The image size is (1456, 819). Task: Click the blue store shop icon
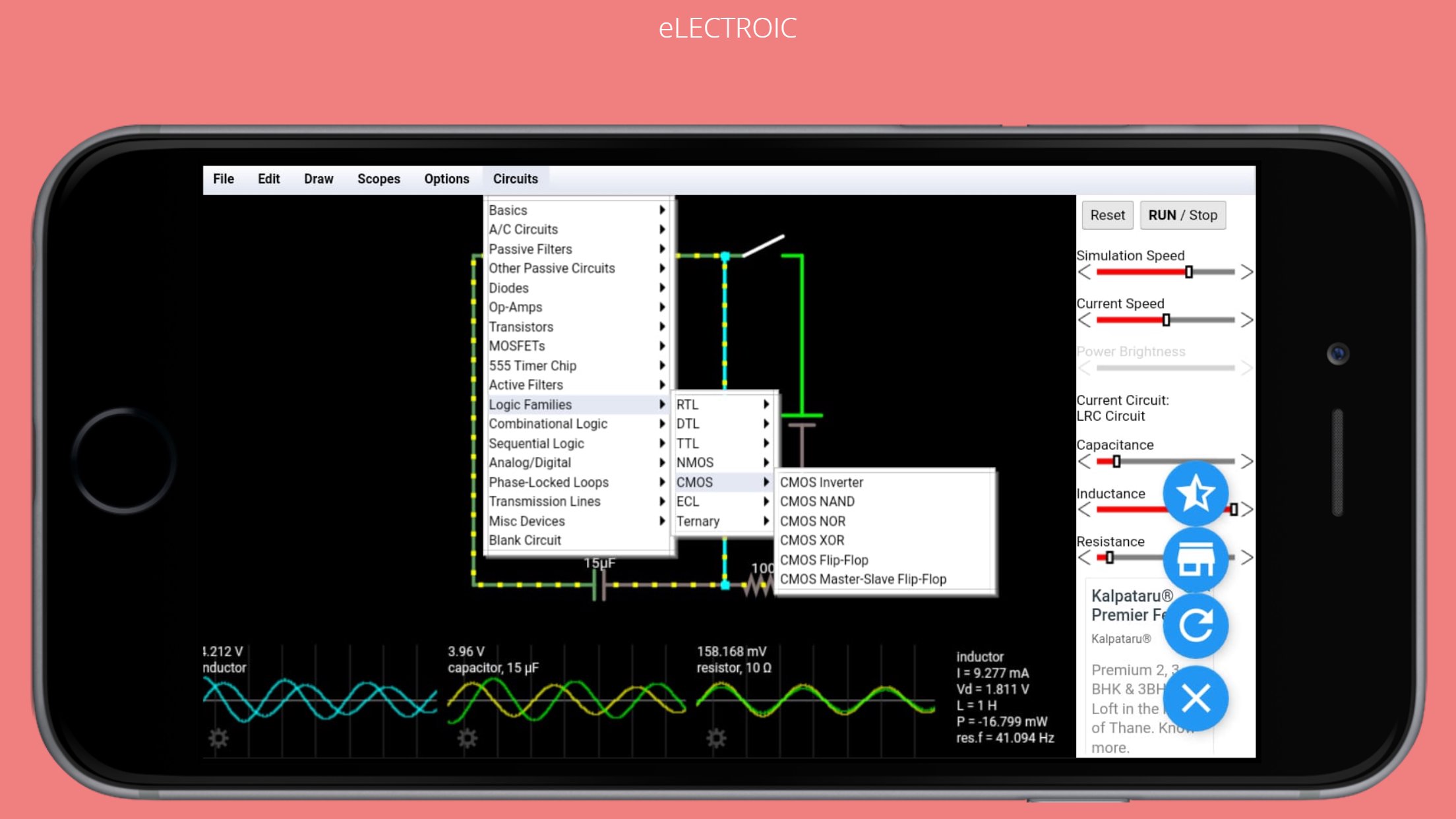click(x=1195, y=559)
